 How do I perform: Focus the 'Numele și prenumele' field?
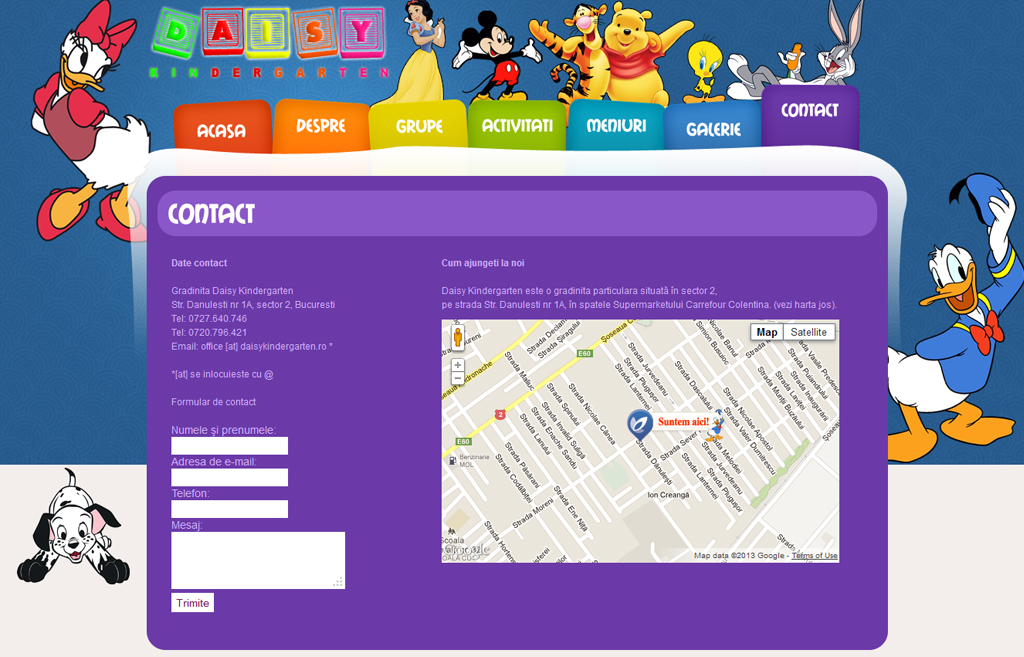(229, 446)
